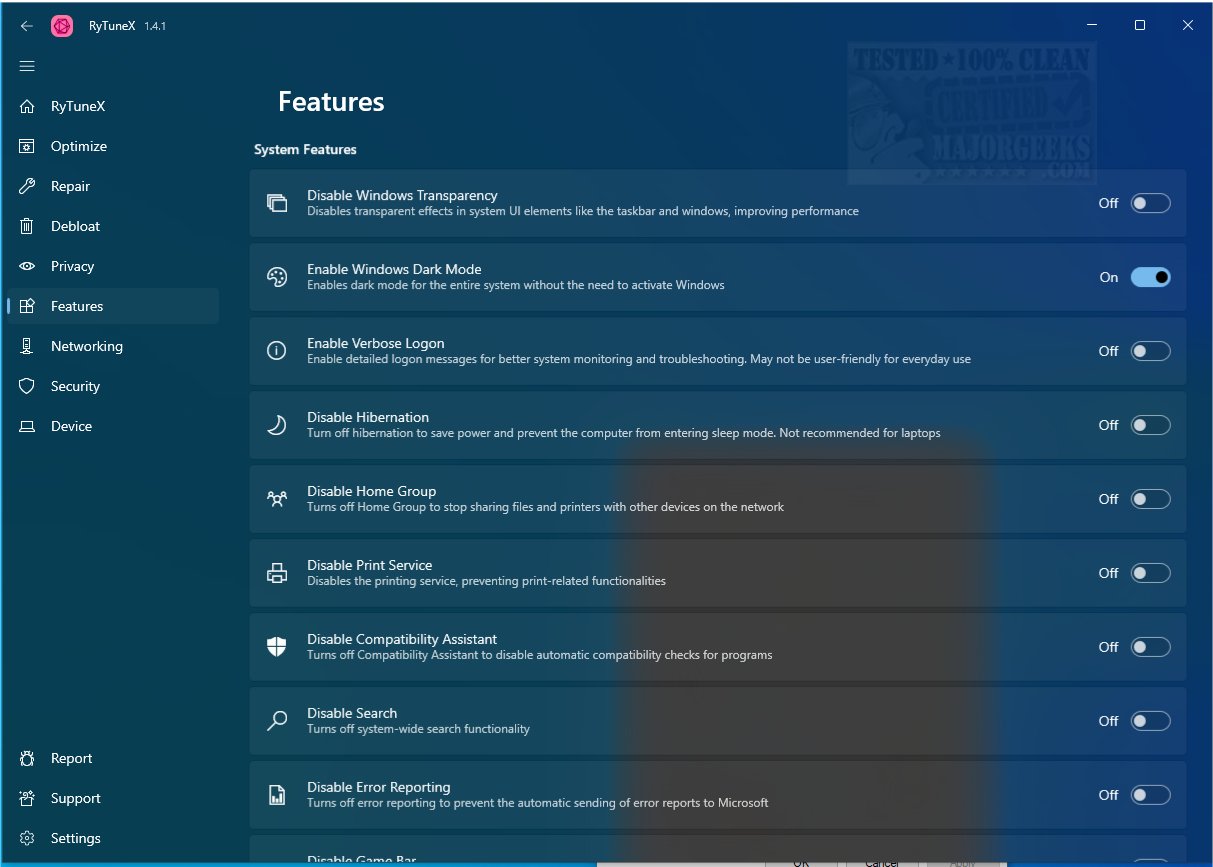Click the 'Disable Compatibility Assistant' title text
This screenshot has height=867, width=1213.
click(x=402, y=639)
